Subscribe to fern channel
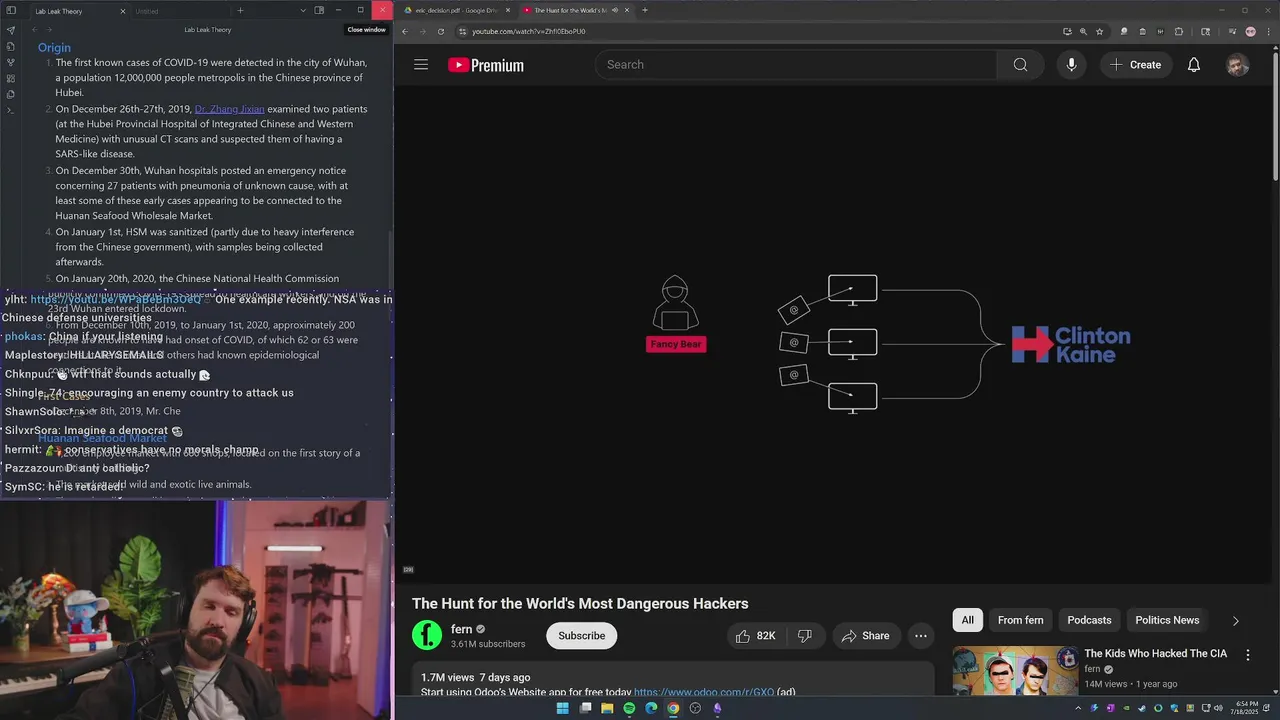The image size is (1280, 720). click(581, 636)
